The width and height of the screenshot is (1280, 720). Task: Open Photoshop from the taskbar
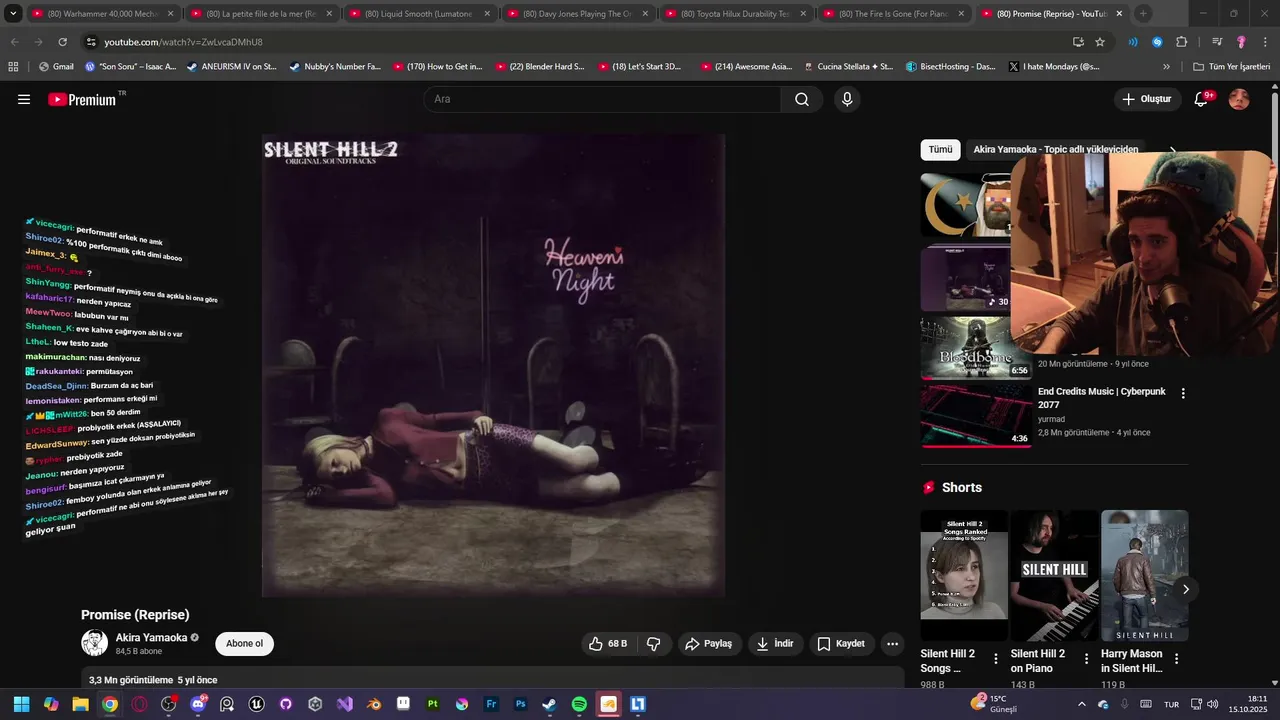coord(521,704)
